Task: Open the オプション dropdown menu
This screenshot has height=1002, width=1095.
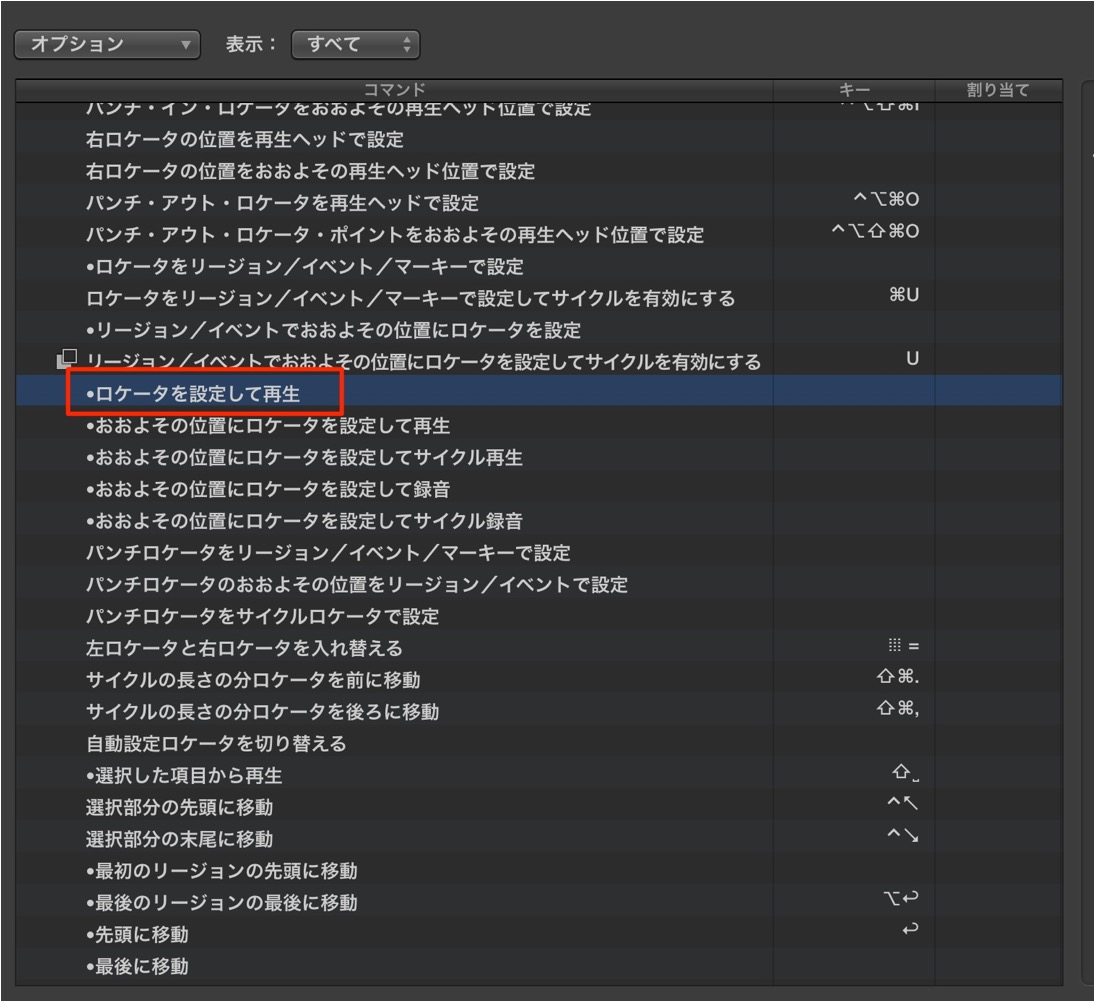Action: click(107, 45)
